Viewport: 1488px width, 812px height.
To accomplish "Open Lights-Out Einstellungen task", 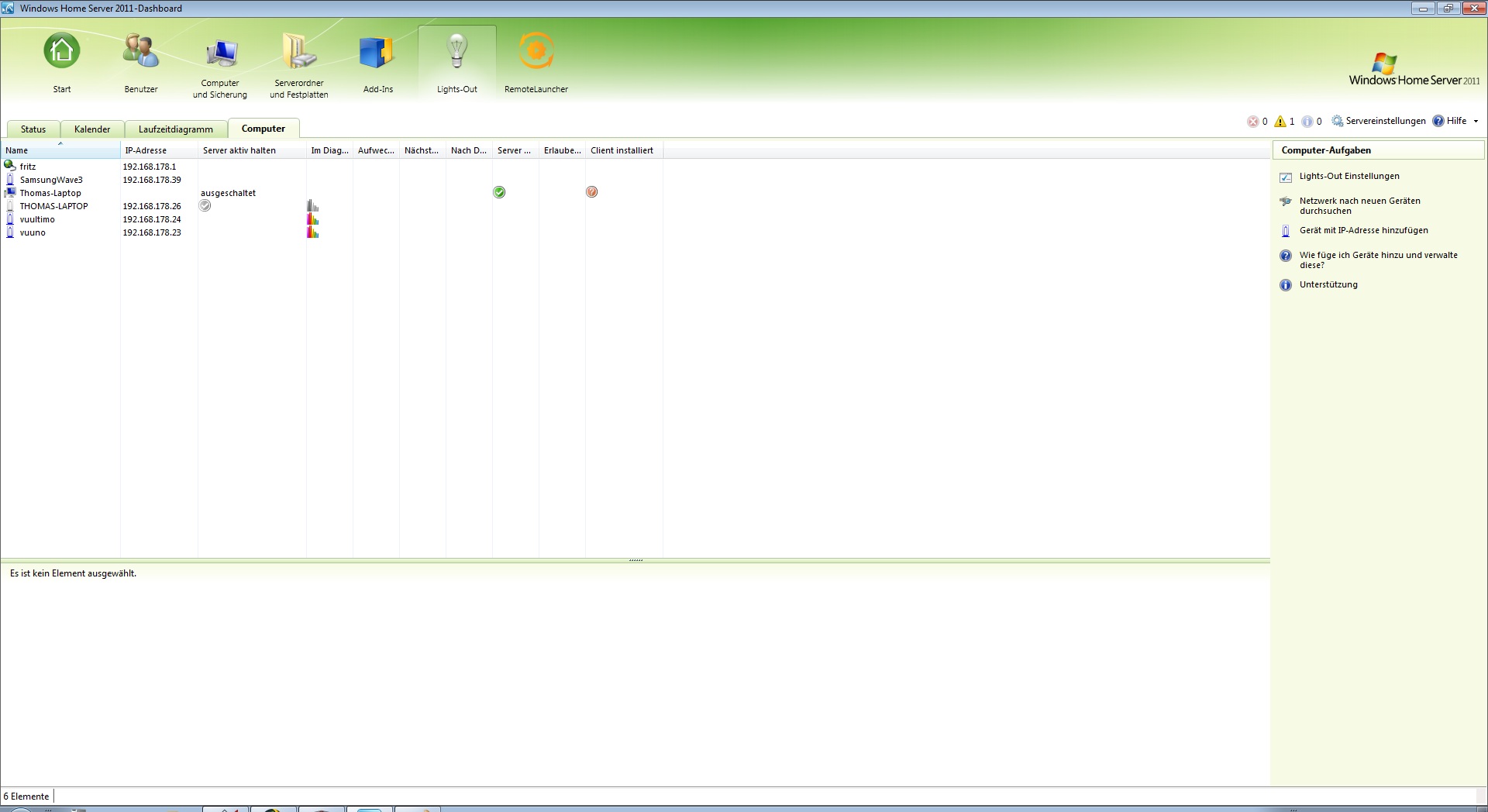I will click(1349, 177).
